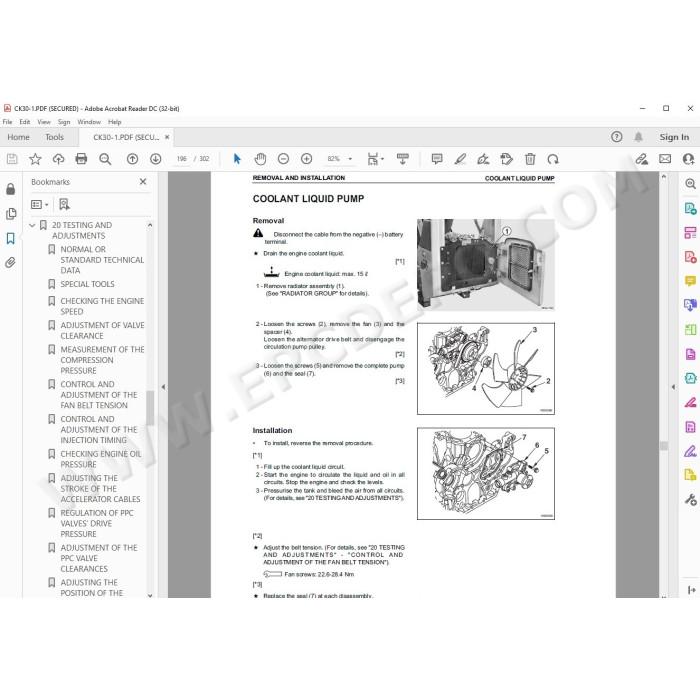Toggle the Bookmarks panel icon in sidebar
This screenshot has width=700, height=700.
click(x=11, y=238)
